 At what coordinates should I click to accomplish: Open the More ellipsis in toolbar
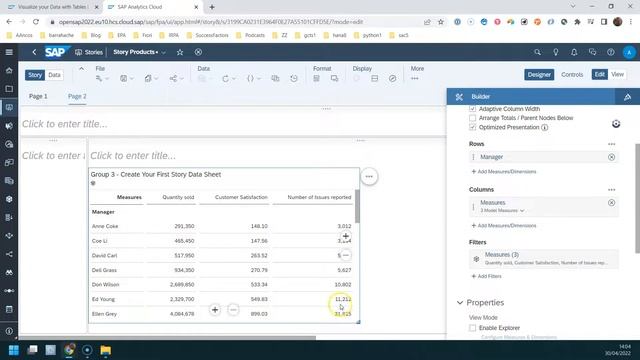pyautogui.click(x=415, y=78)
